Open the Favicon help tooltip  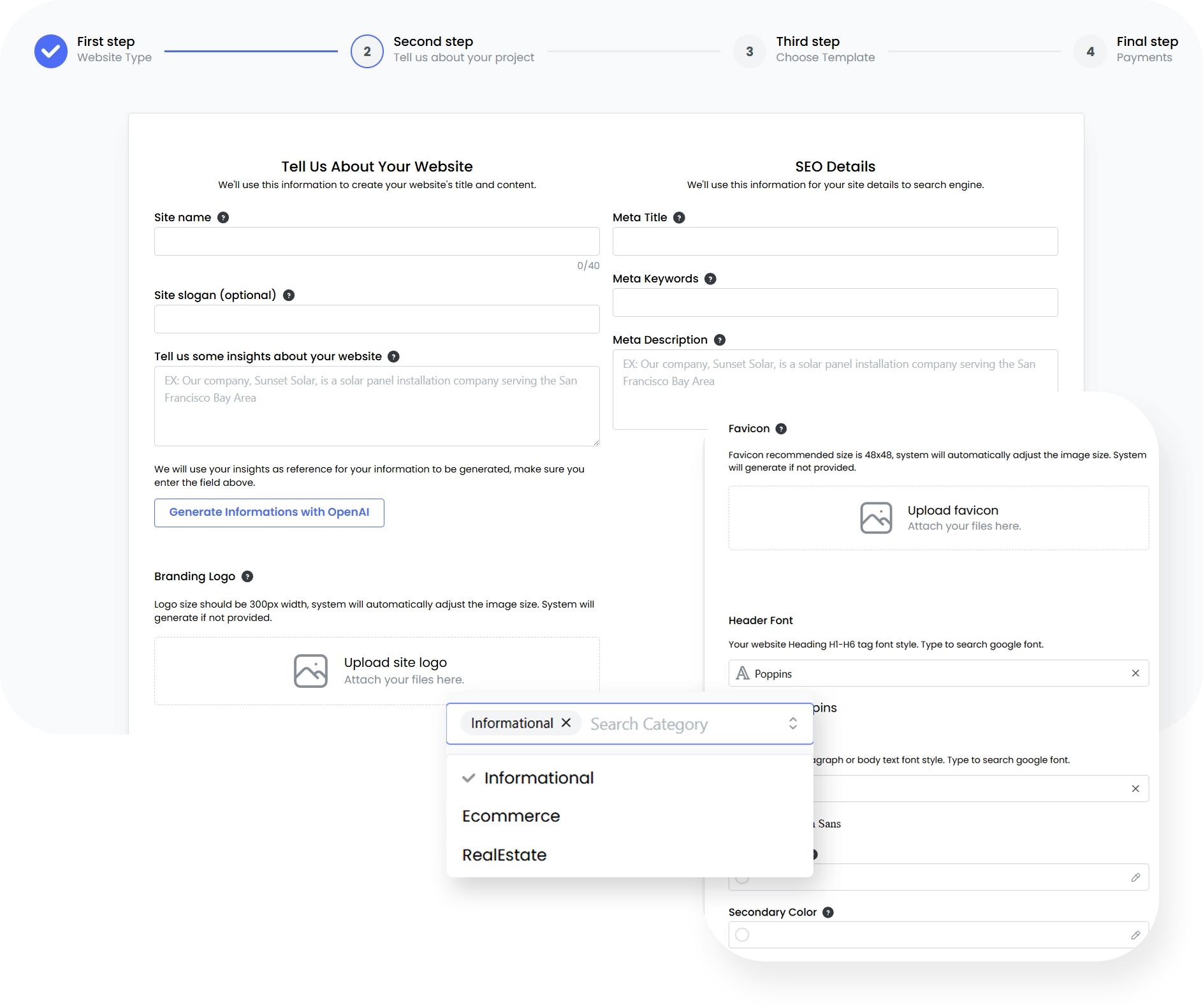click(x=781, y=428)
